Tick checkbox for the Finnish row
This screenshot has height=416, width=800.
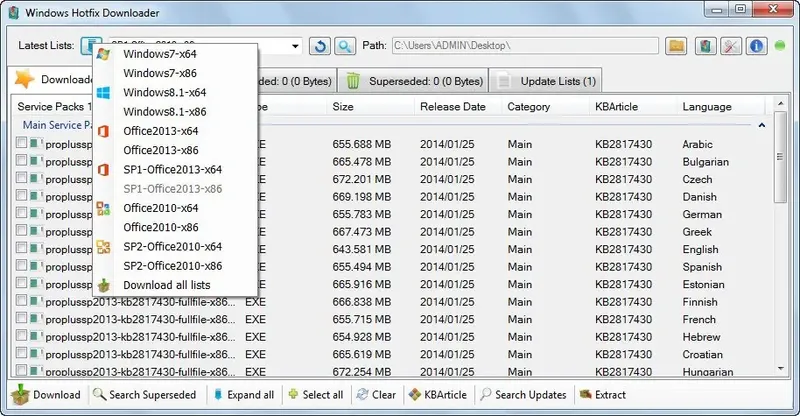(21, 300)
